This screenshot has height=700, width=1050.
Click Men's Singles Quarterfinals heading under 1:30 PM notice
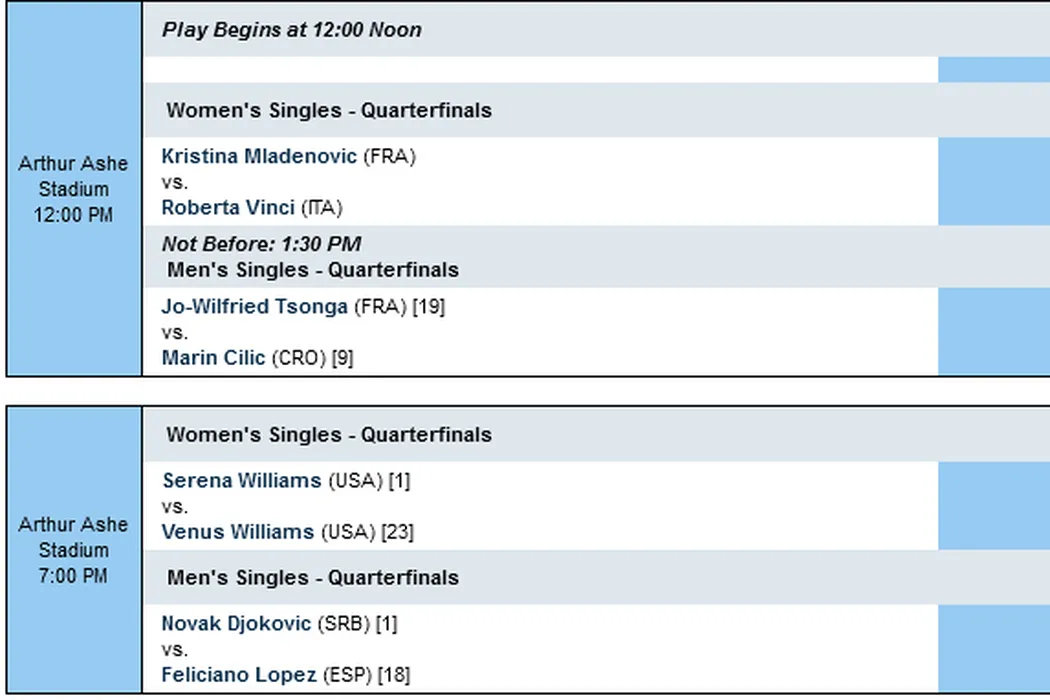[313, 270]
